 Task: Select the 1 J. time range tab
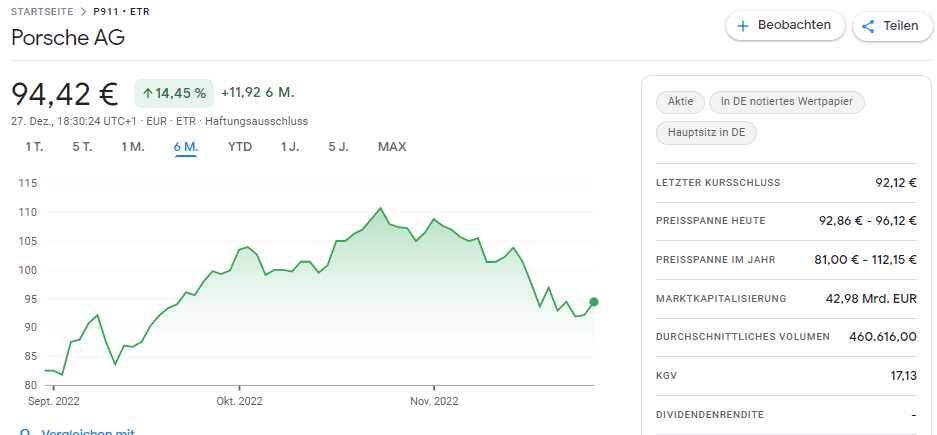click(x=290, y=147)
